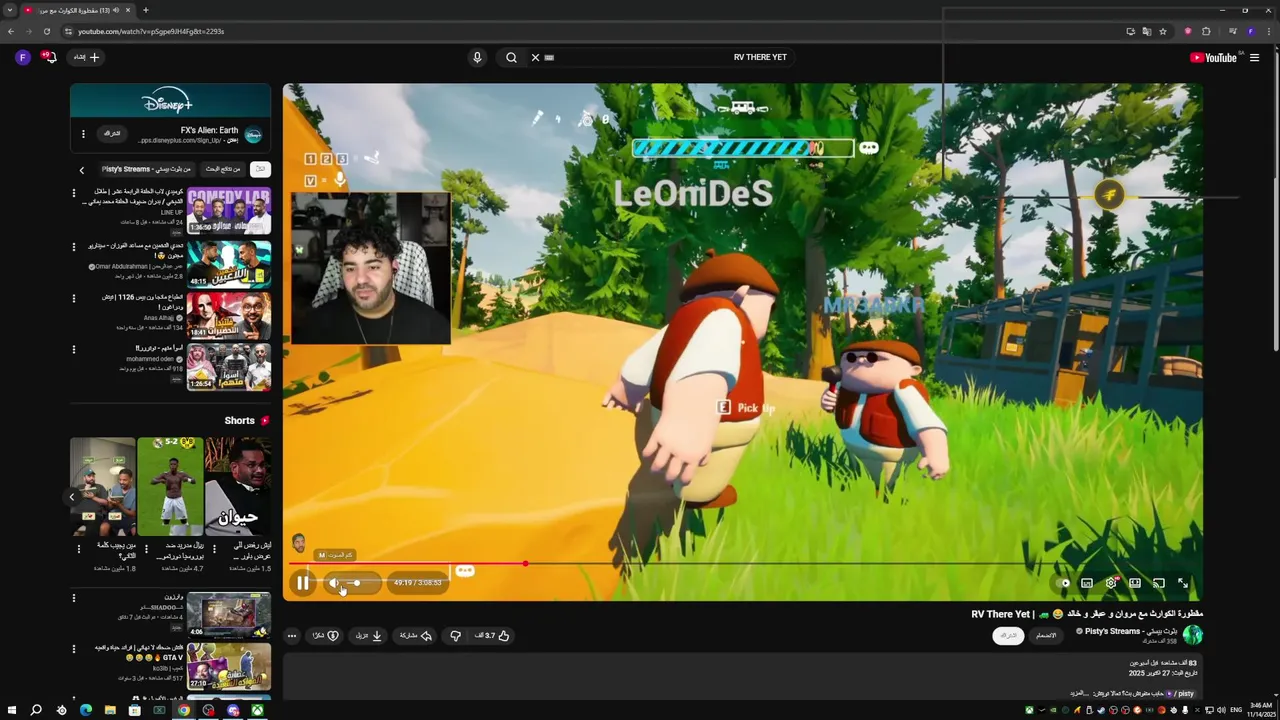Toggle the autoplay switch in the player
1280x720 pixels.
[1064, 583]
